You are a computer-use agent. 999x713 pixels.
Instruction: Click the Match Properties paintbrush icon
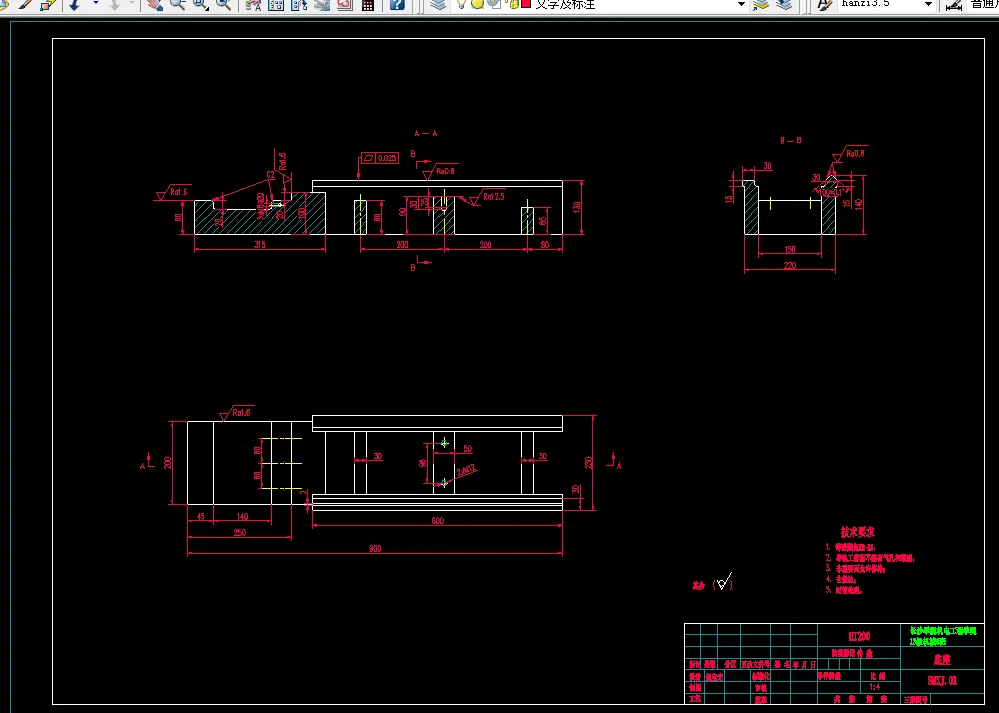click(x=25, y=4)
